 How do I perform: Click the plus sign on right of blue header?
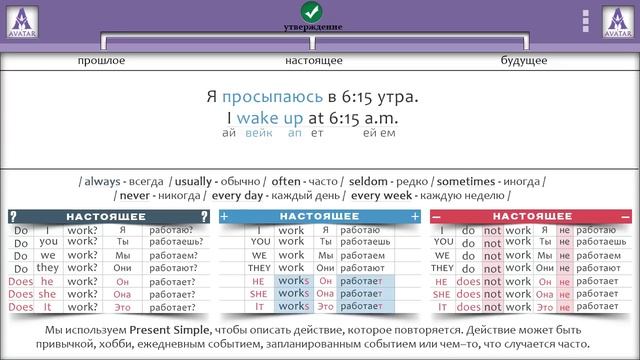[x=415, y=216]
